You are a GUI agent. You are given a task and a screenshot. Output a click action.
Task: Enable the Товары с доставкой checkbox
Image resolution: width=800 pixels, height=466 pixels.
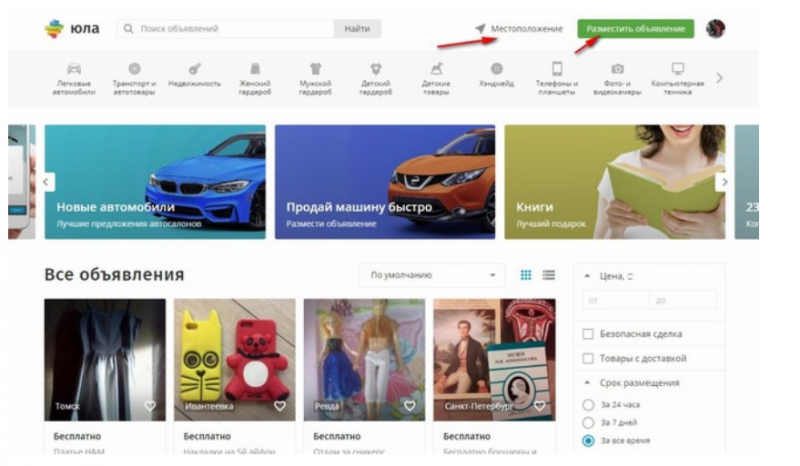click(x=588, y=359)
